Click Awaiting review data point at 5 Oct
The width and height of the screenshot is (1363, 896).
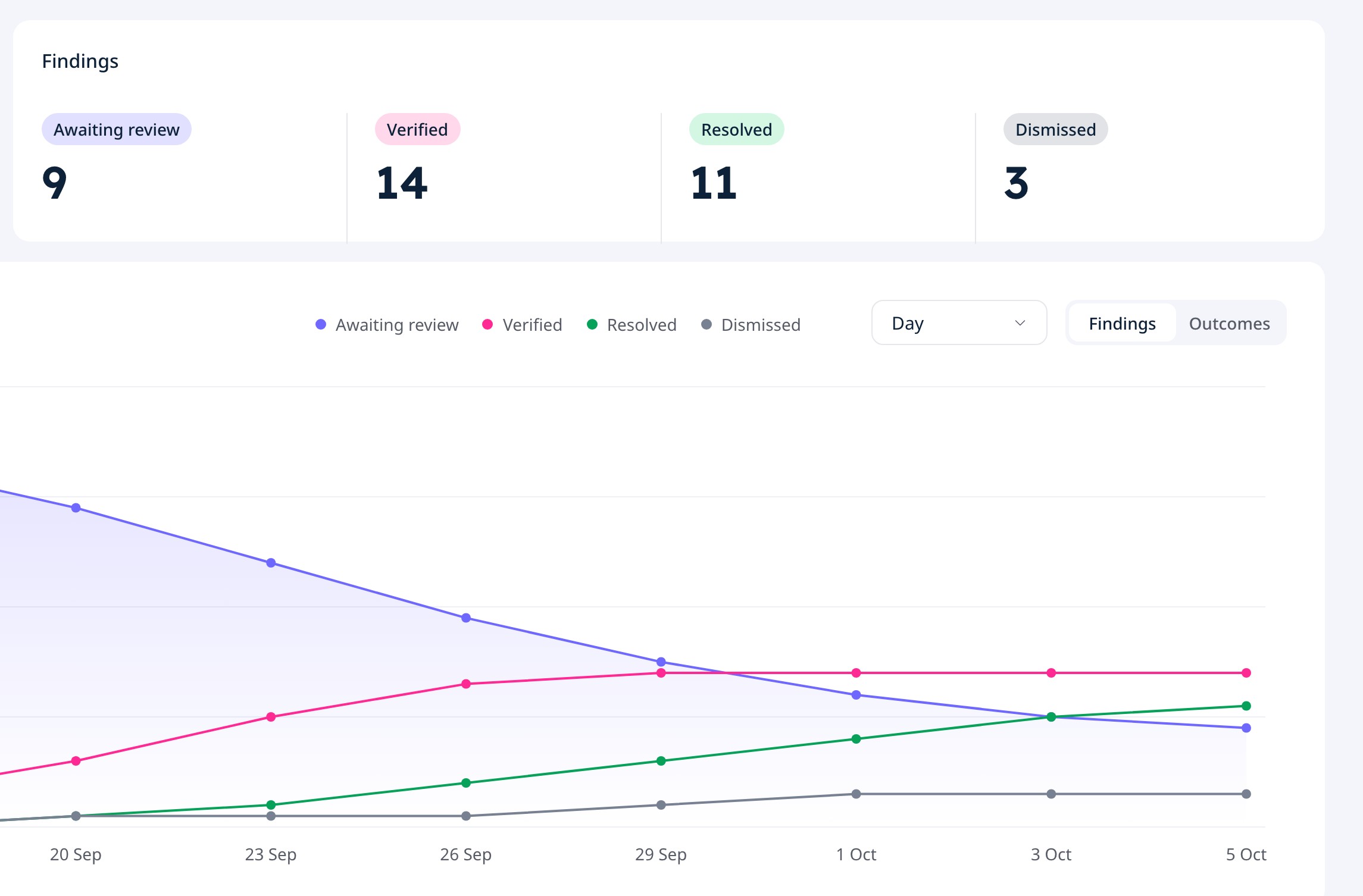pyautogui.click(x=1246, y=728)
